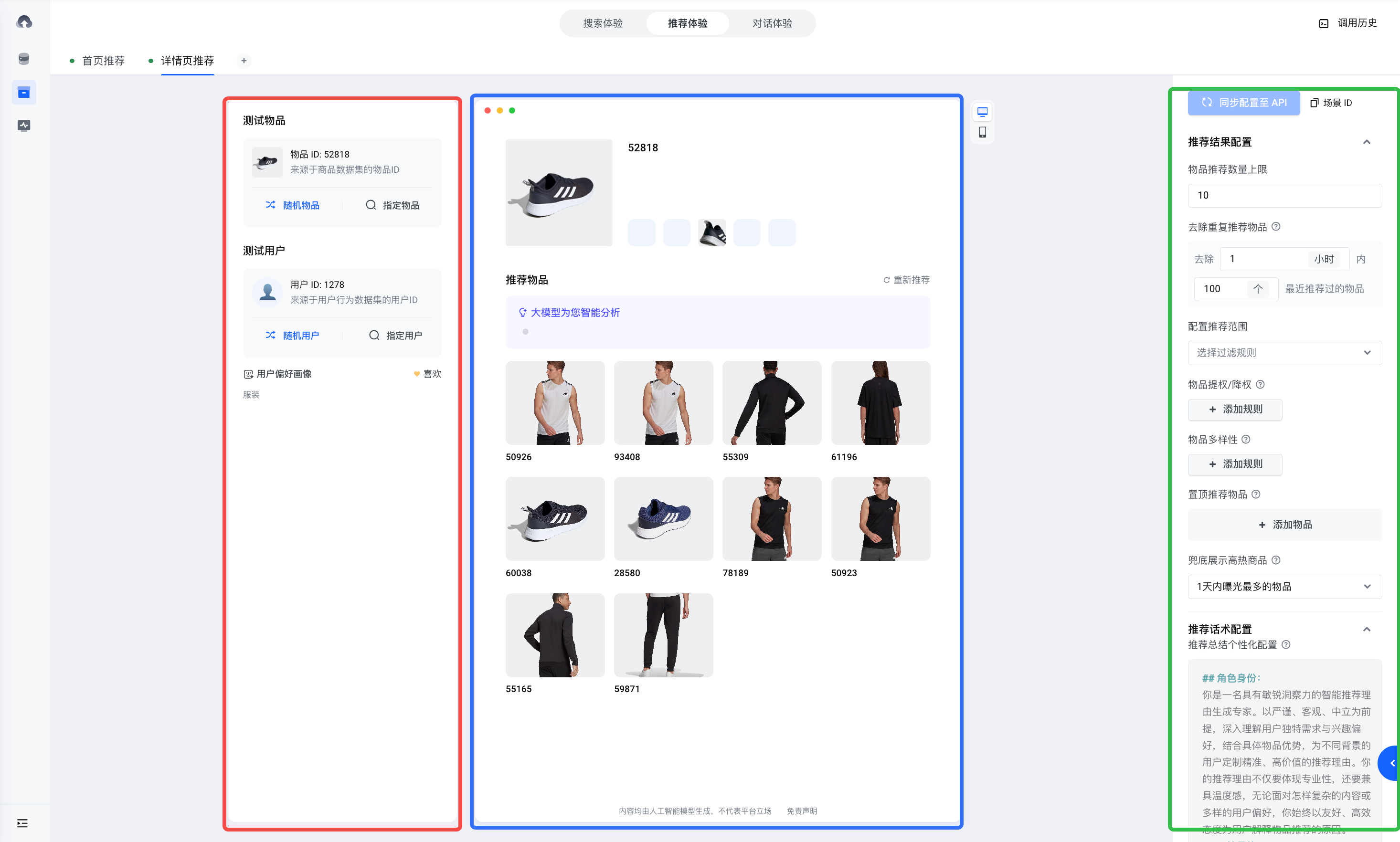Screen dimensions: 1400x842
Task: Open the 选择过滤规则 dropdown
Action: pos(1284,352)
